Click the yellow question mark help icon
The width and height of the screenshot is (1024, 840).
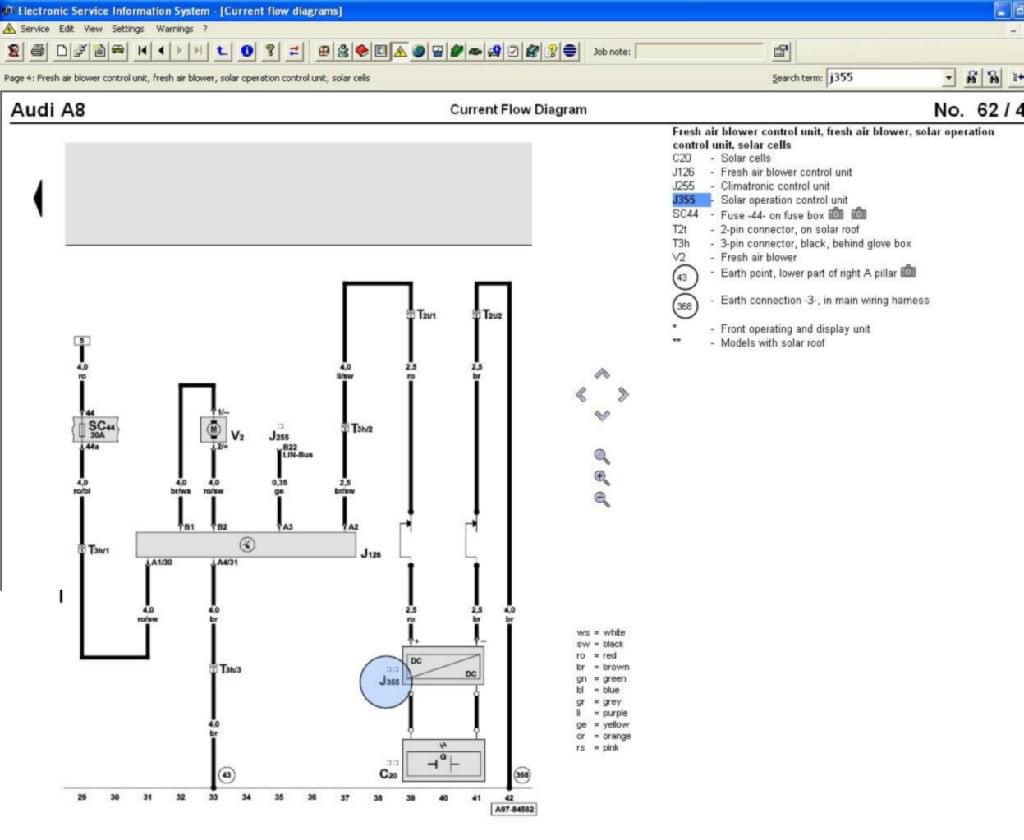pos(551,51)
